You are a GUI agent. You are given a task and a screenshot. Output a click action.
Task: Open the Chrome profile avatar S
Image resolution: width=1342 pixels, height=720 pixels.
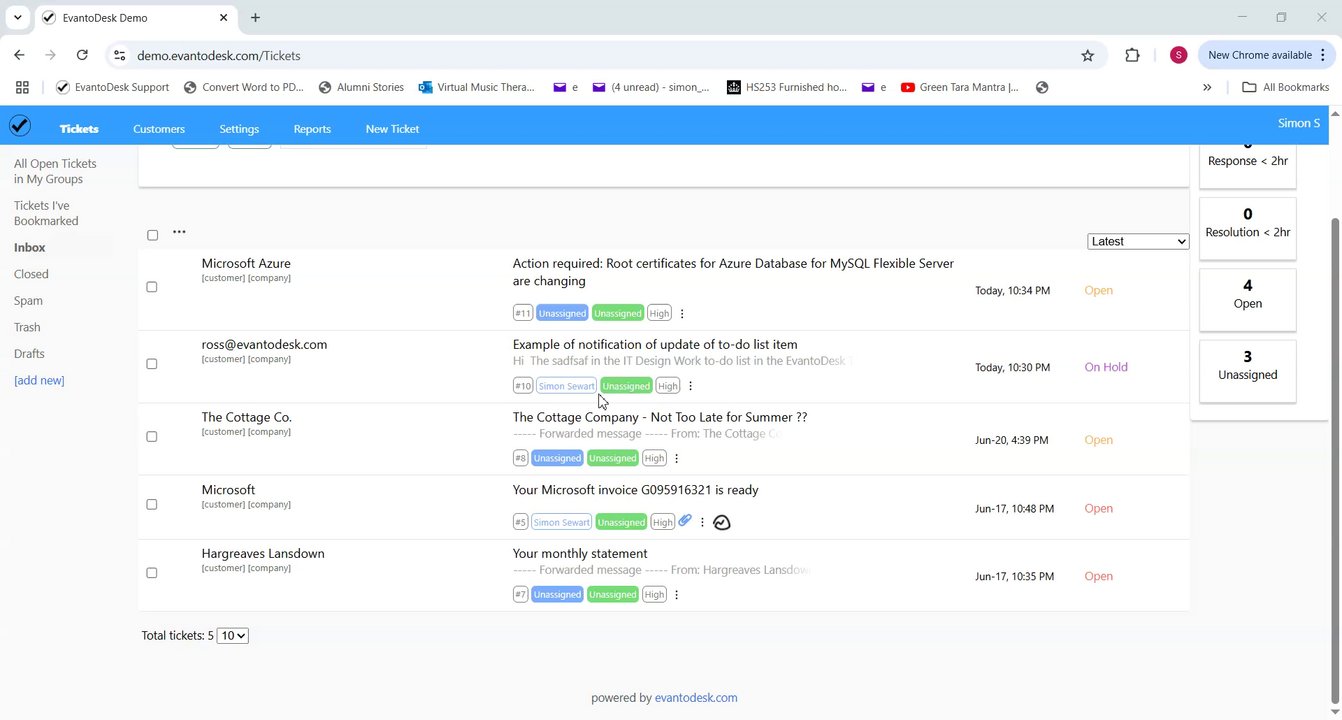click(x=1179, y=55)
